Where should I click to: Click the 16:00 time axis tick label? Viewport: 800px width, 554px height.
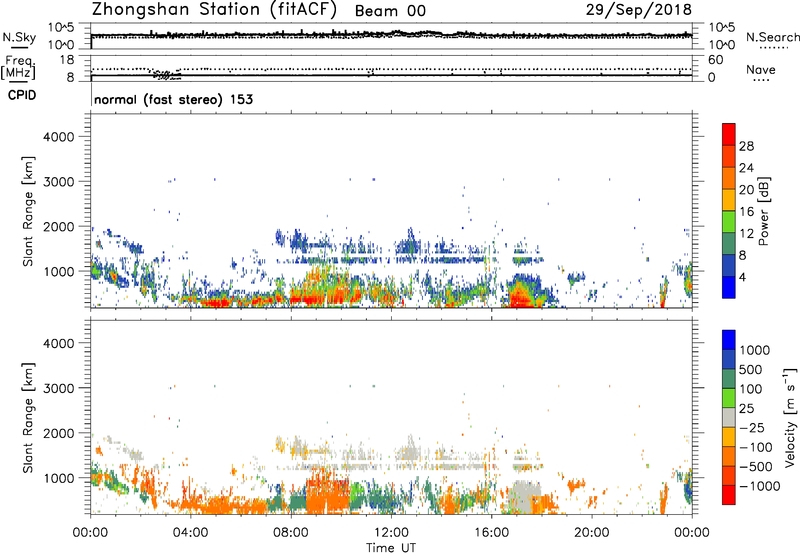pyautogui.click(x=491, y=533)
